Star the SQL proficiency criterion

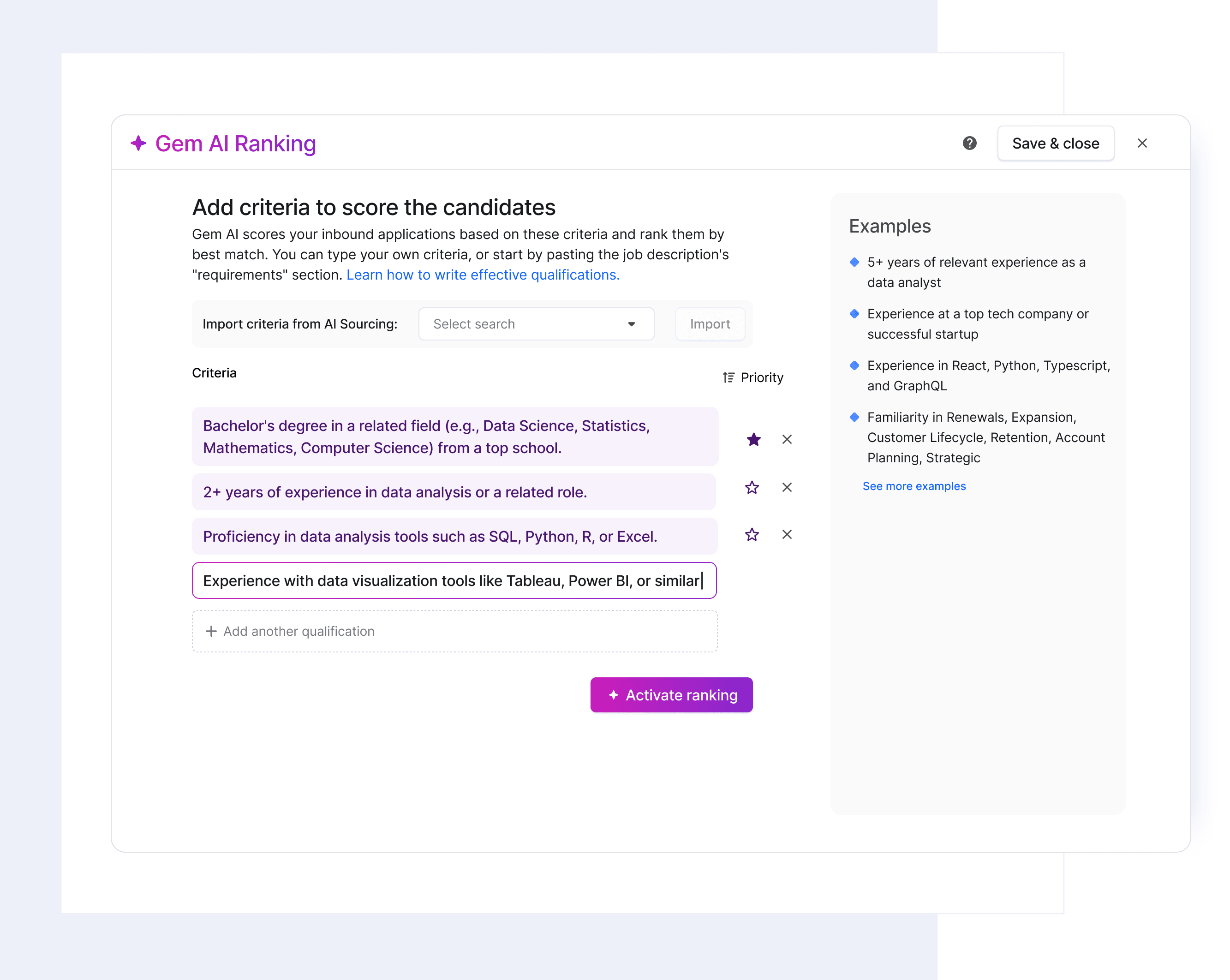pyautogui.click(x=752, y=534)
